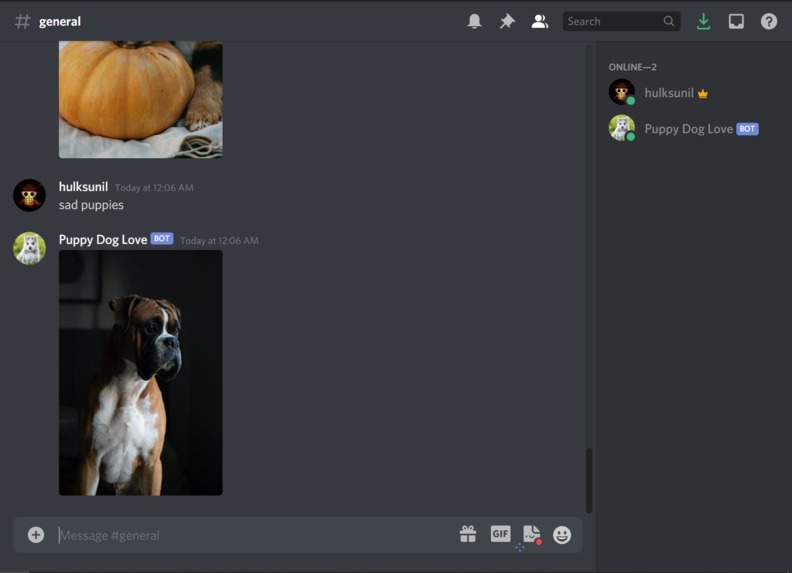
Task: Click the Search field
Action: (621, 21)
